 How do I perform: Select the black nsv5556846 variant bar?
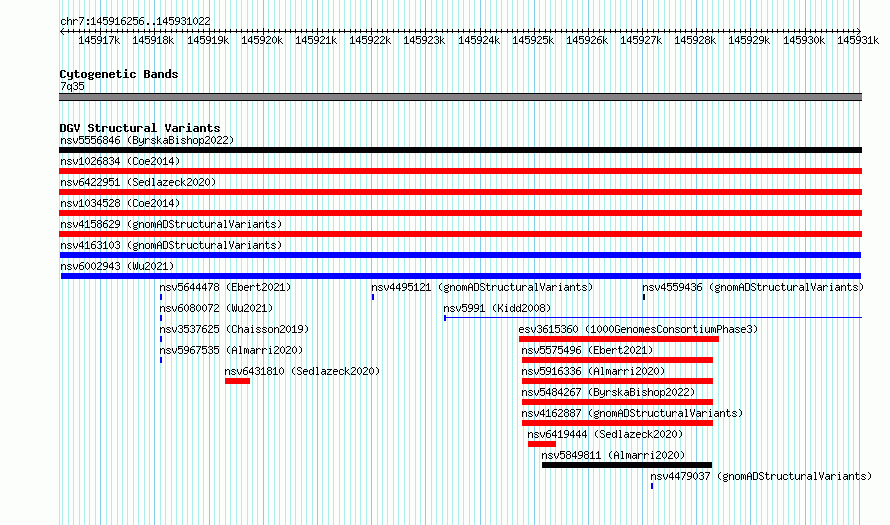click(x=460, y=150)
